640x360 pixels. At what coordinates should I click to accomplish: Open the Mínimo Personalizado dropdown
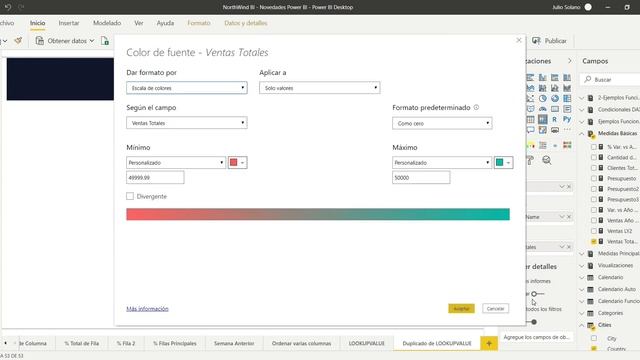point(176,162)
